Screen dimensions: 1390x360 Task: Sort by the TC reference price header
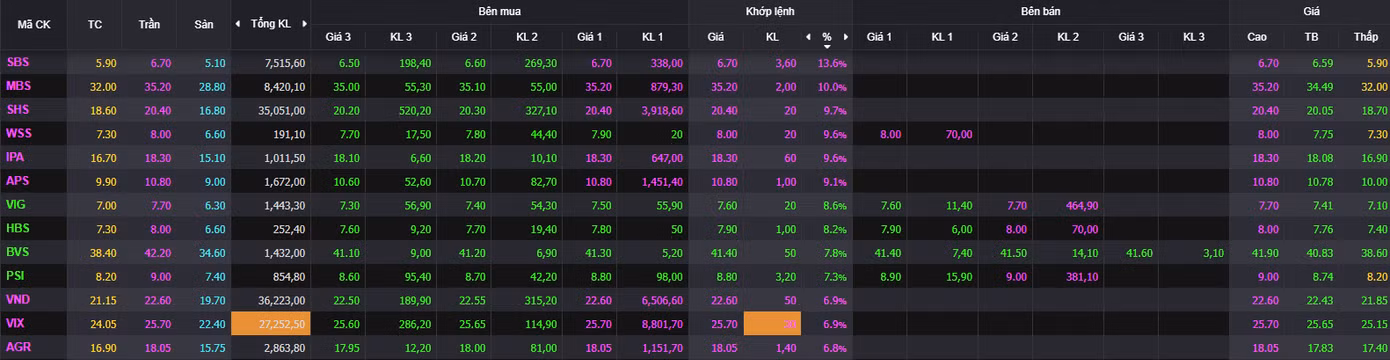pyautogui.click(x=95, y=24)
